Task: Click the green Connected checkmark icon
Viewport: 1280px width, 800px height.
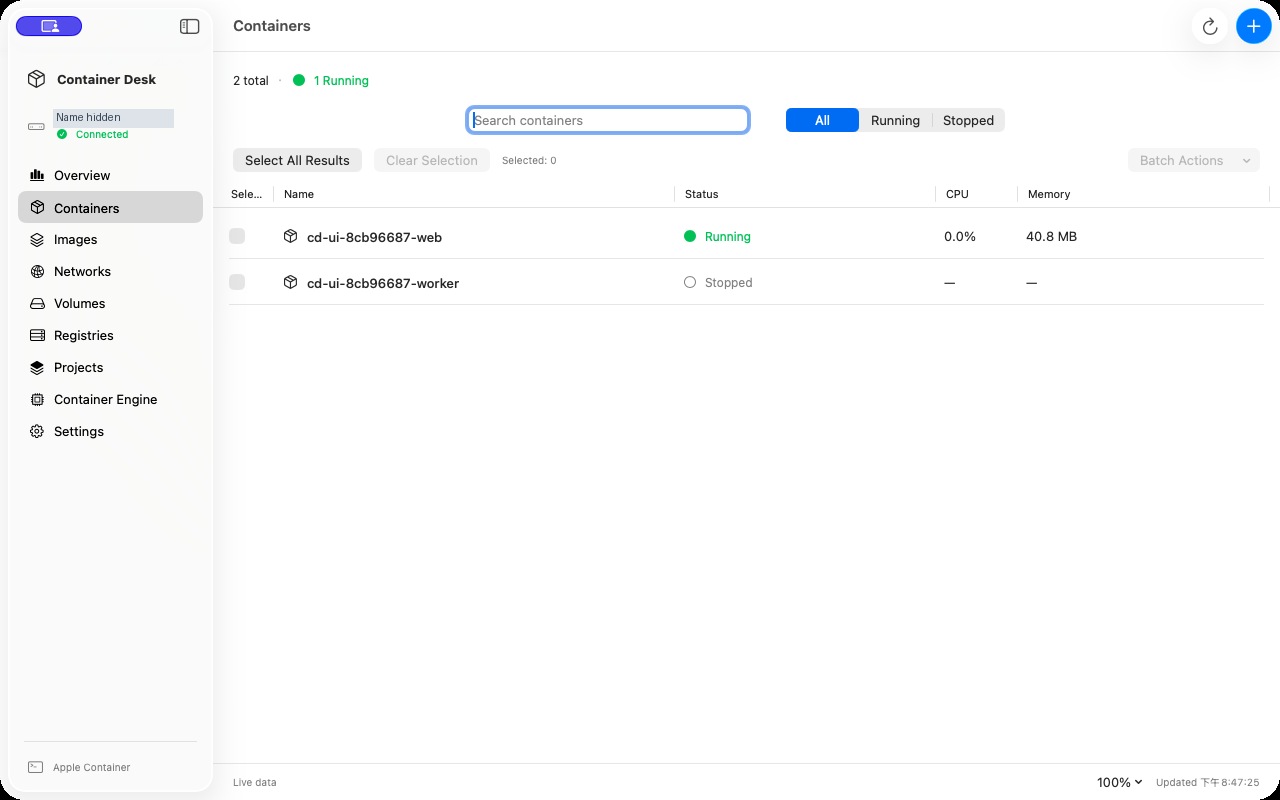Action: pyautogui.click(x=62, y=134)
